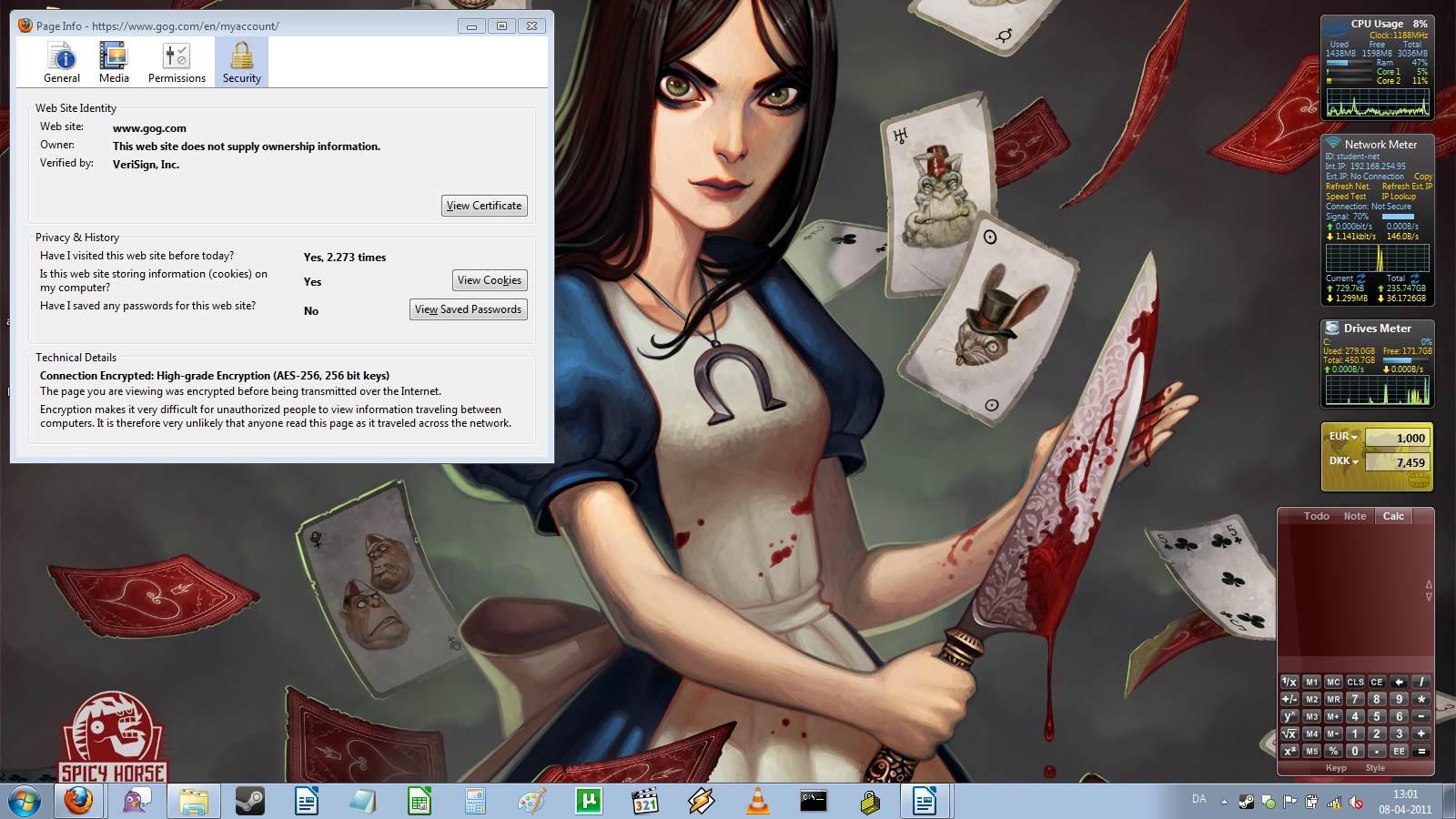Show hidden tray icons arrow
The image size is (1456, 819).
pyautogui.click(x=1224, y=802)
